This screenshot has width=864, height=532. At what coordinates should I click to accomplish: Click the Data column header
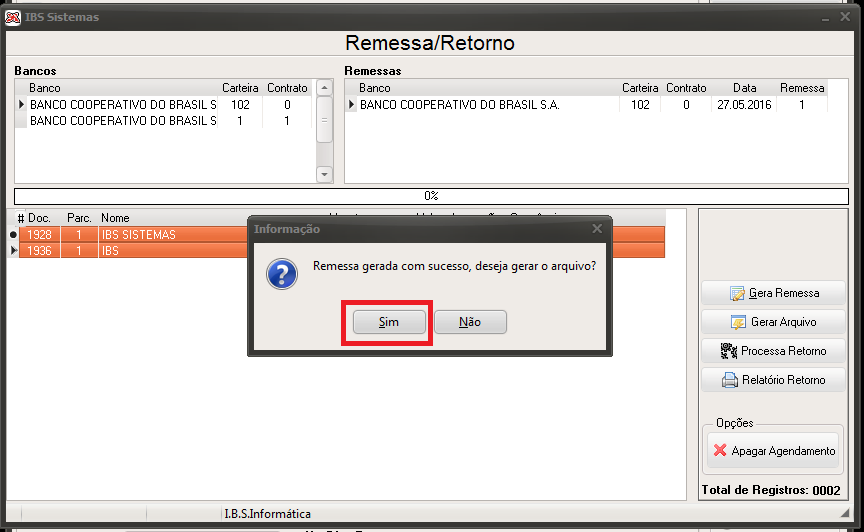click(x=744, y=88)
